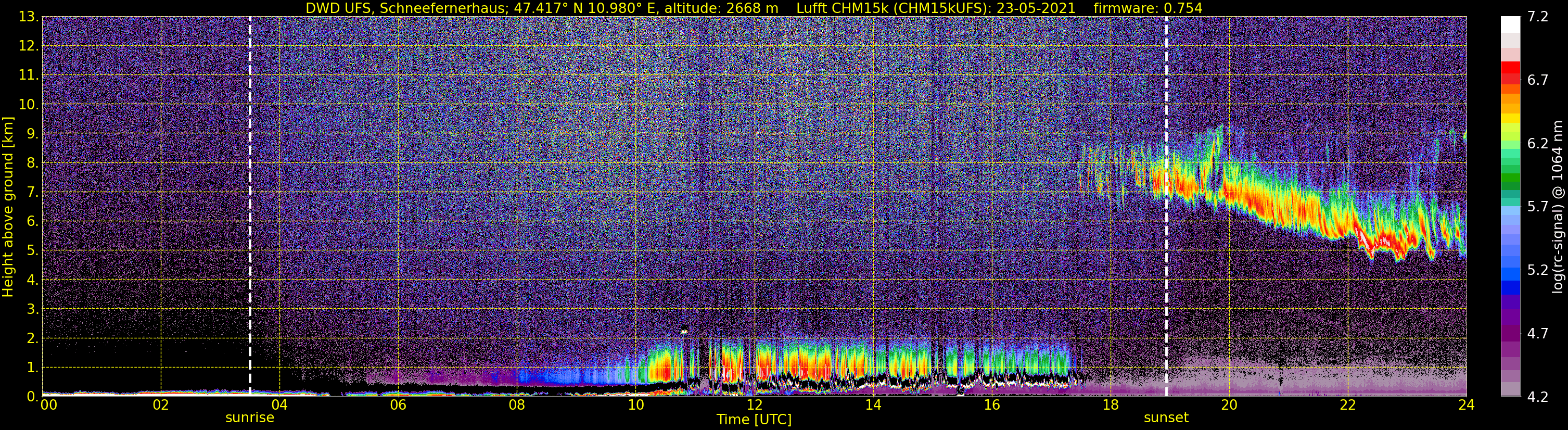
Task: Select the date '23-05-2021' in the title
Action: [1037, 8]
